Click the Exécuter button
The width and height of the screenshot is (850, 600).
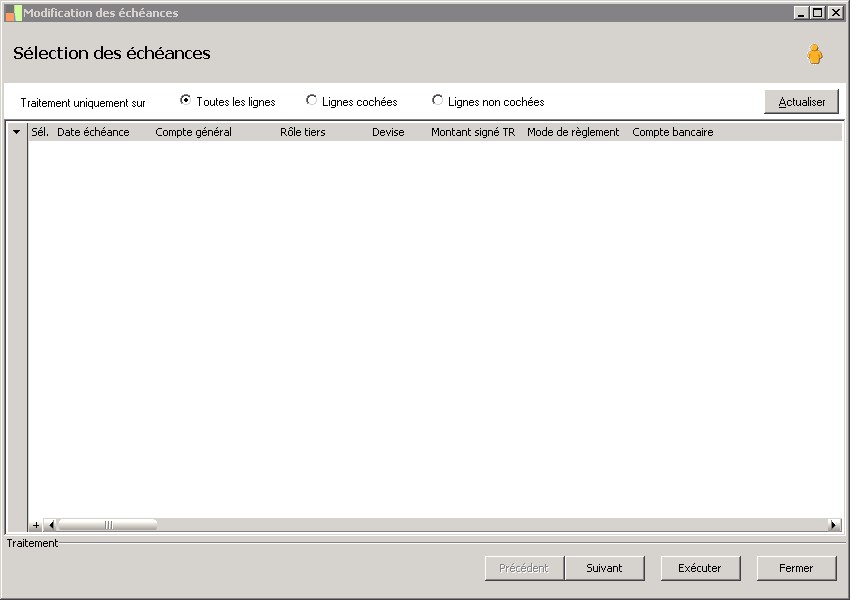(700, 568)
